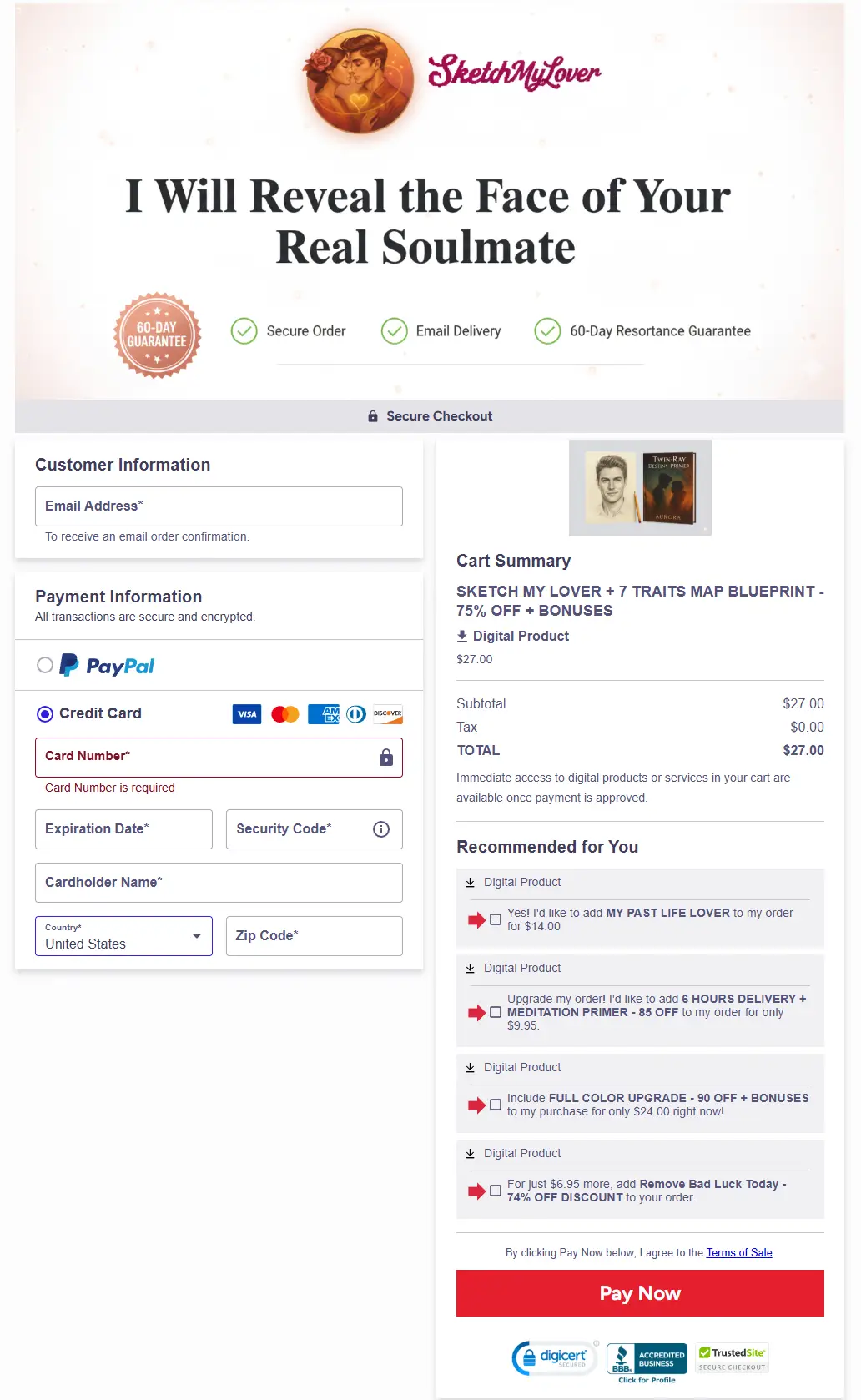Screen dimensions: 861x1400
Task: Check the Remove Bad Luck Today offer
Action: pyautogui.click(x=496, y=1191)
